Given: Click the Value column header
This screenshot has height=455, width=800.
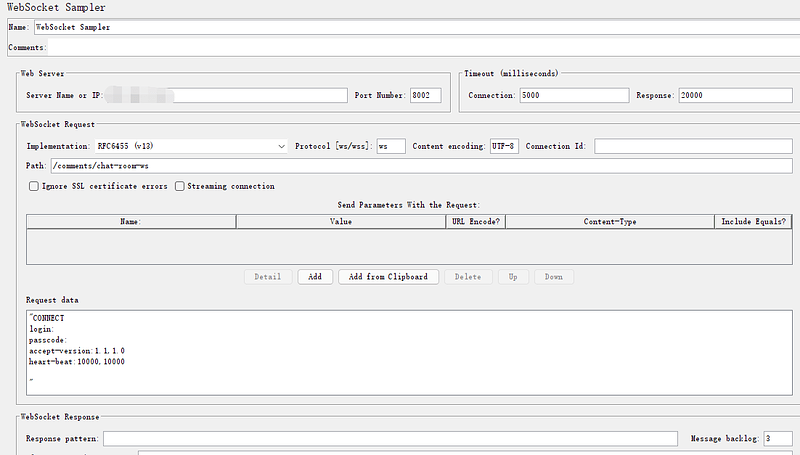Looking at the screenshot, I should [341, 221].
